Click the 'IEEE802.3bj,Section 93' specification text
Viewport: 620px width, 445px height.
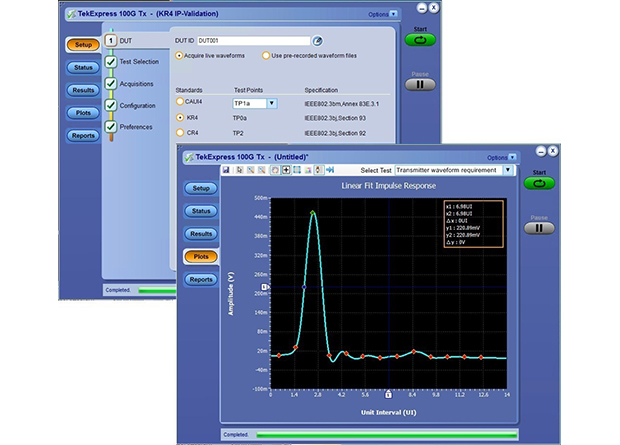335,118
